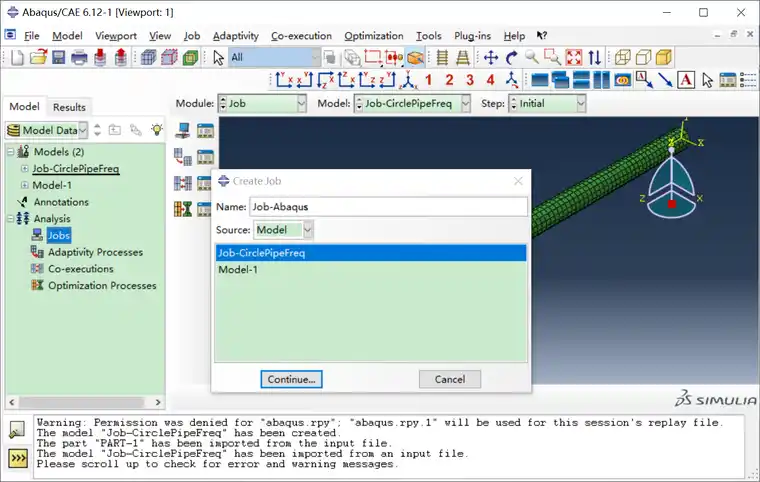Select Job-CirclePipeFreq in source list

[371, 253]
